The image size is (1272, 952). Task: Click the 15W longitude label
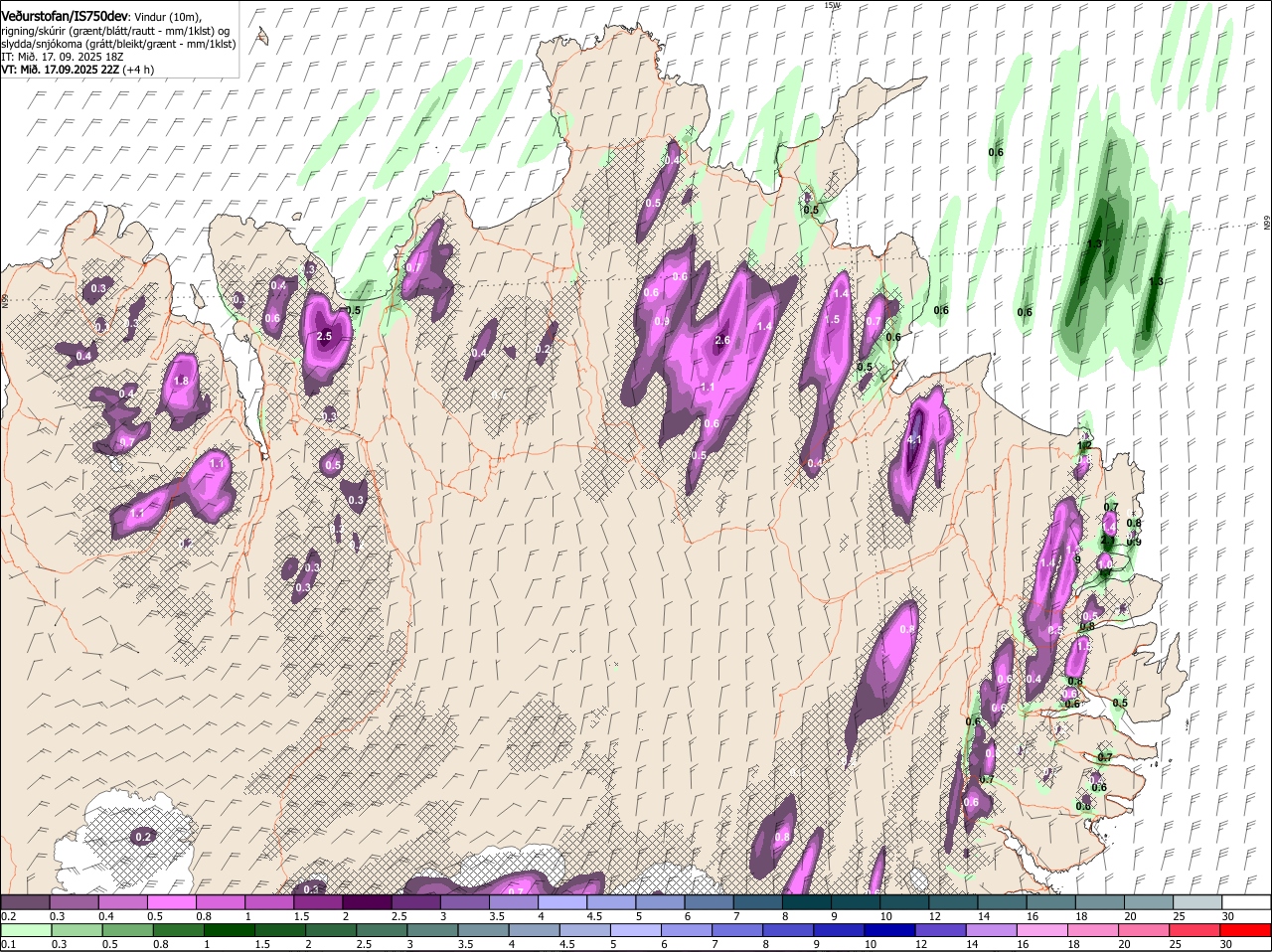click(832, 6)
